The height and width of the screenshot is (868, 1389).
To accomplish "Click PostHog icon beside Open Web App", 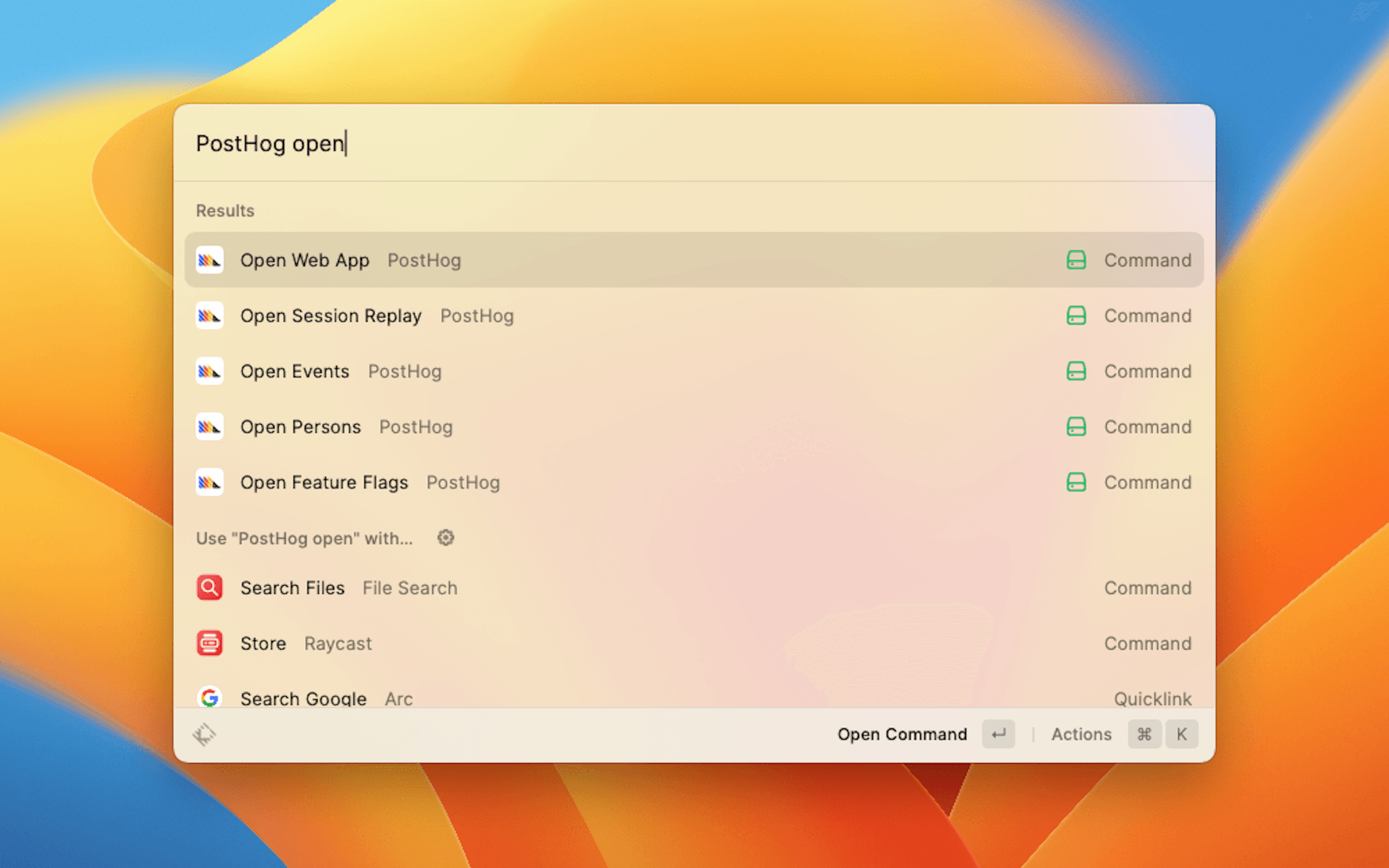I will tap(209, 260).
